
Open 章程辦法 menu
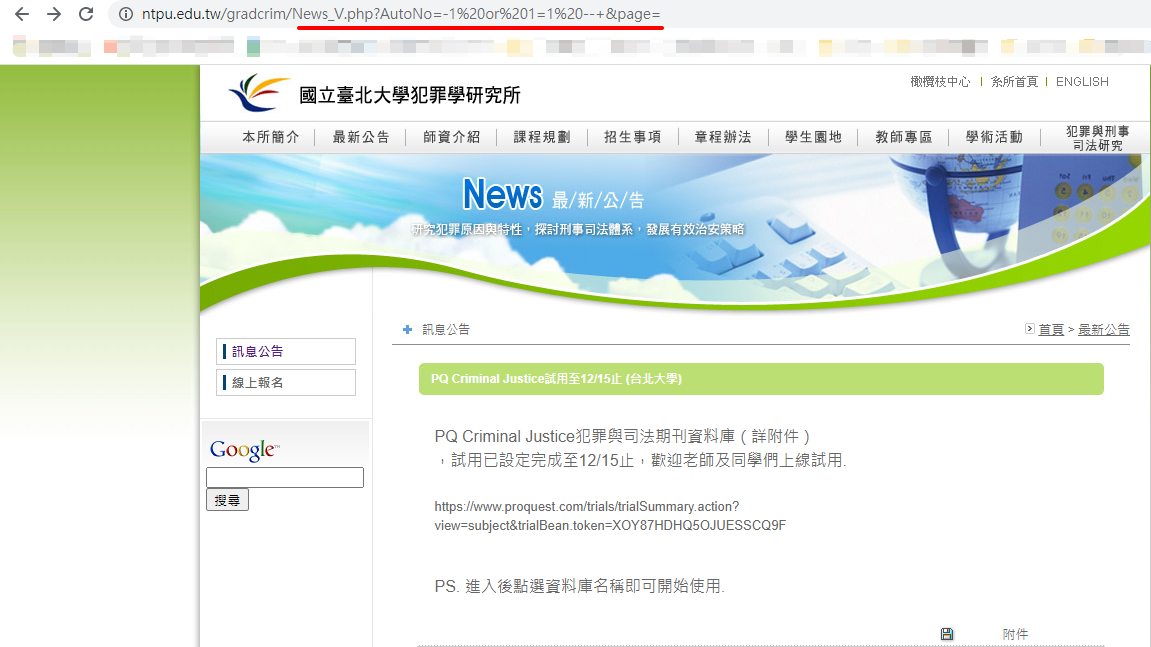723,137
